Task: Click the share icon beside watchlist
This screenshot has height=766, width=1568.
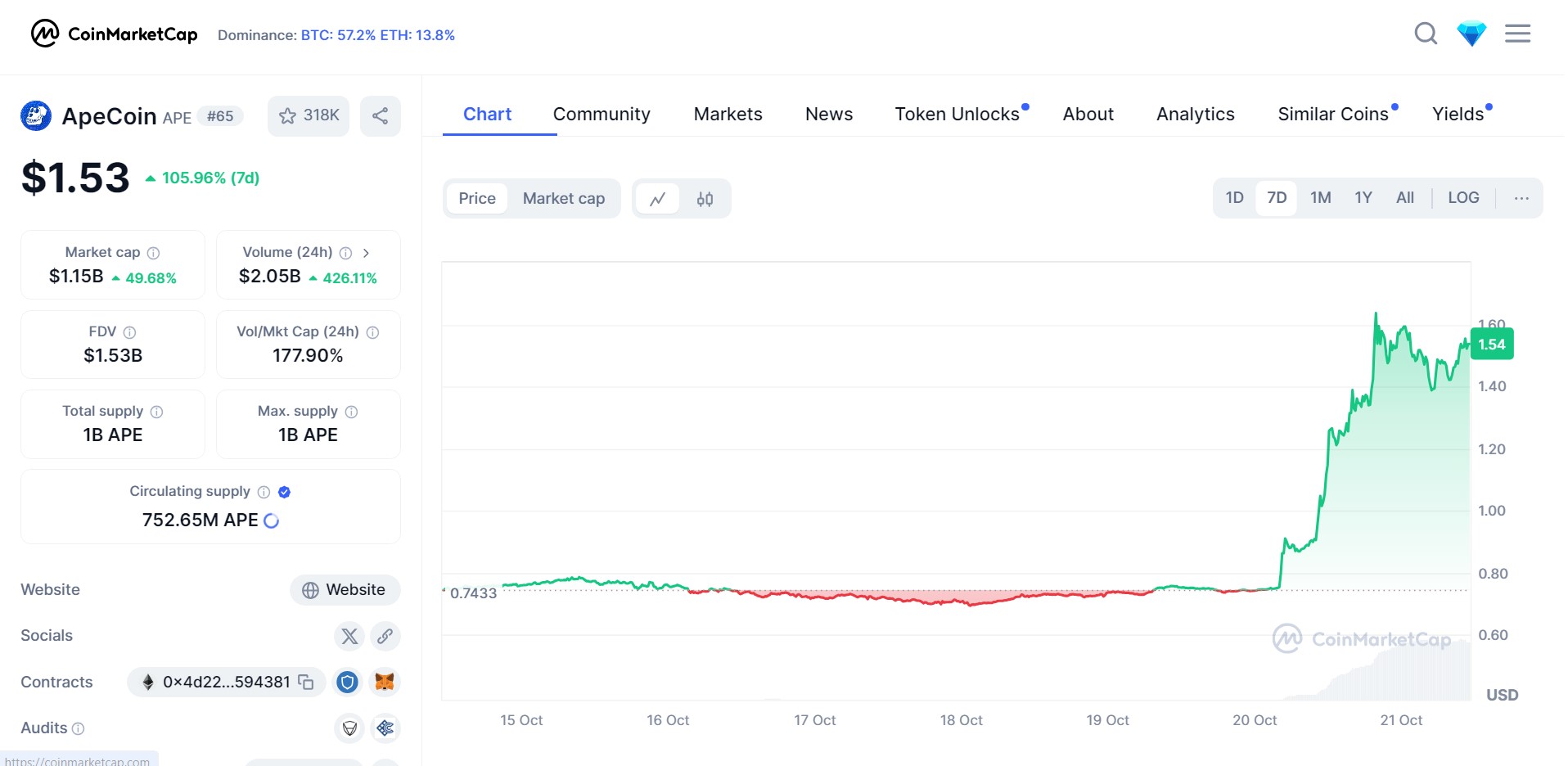Action: [380, 116]
